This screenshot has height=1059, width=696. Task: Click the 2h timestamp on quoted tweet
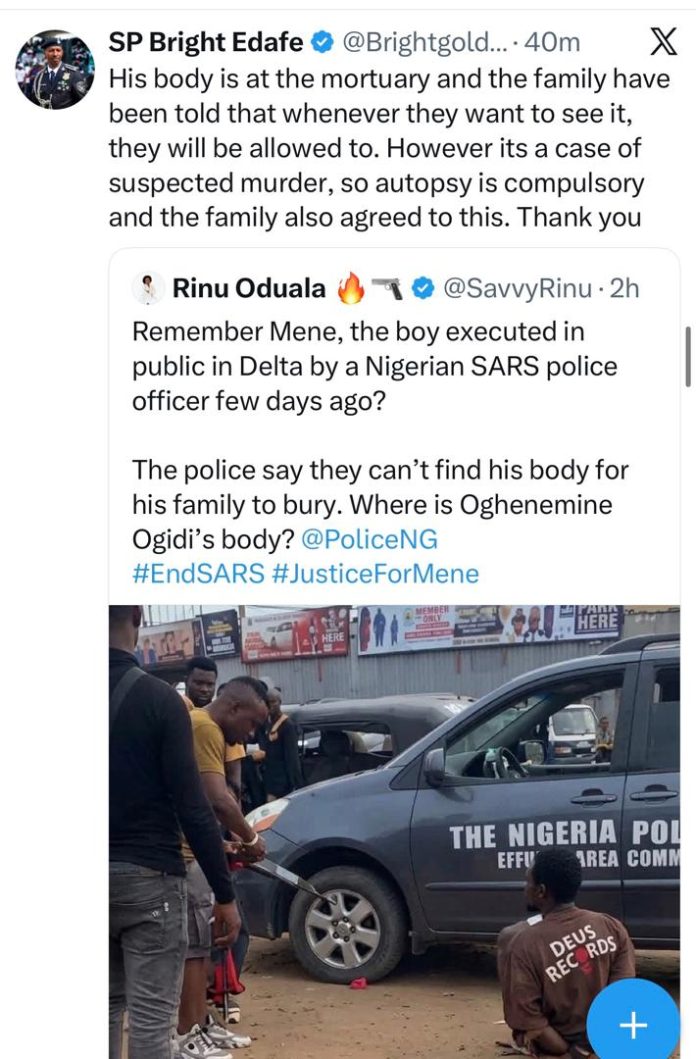click(624, 288)
